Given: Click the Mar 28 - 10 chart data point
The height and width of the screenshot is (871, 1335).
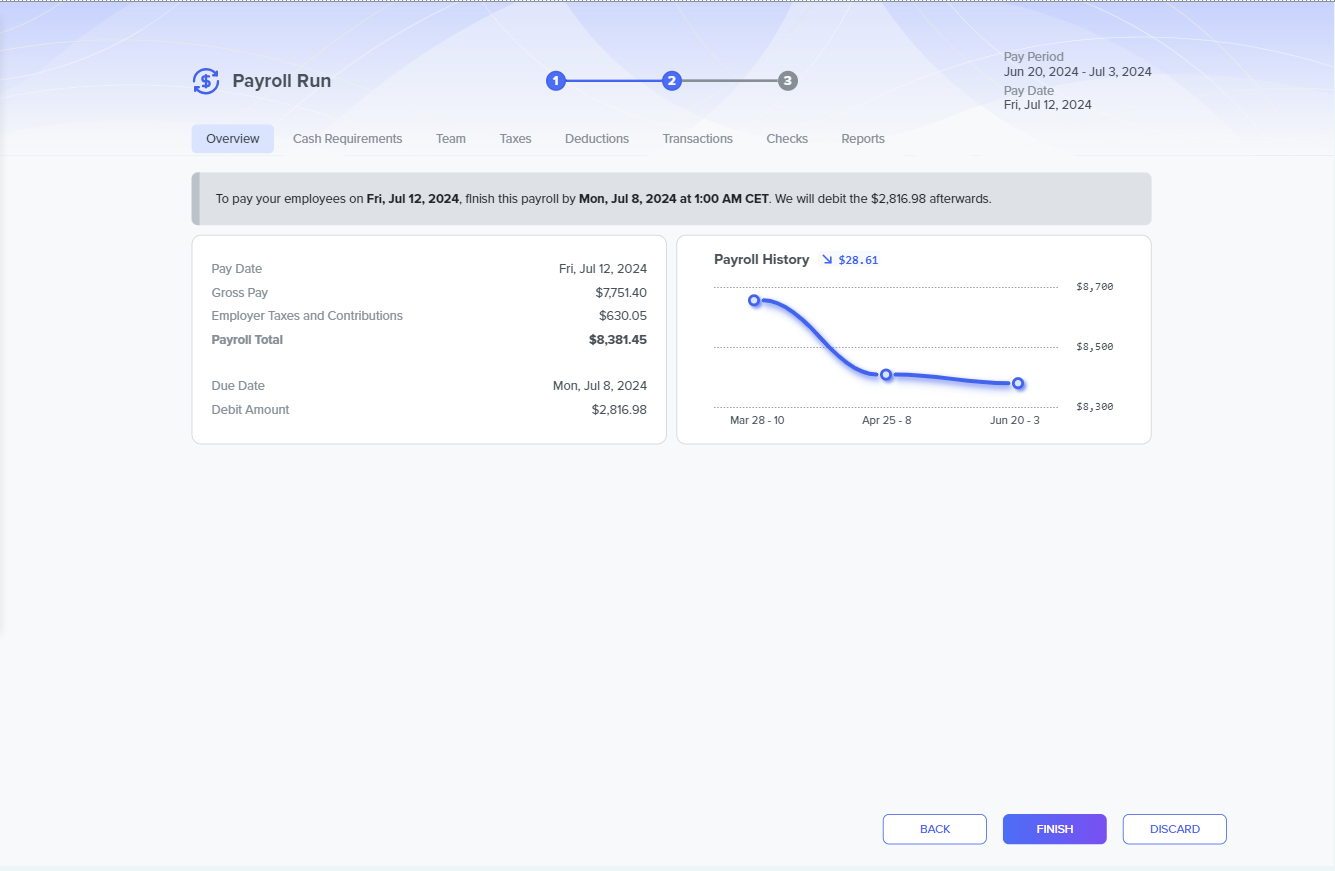Looking at the screenshot, I should point(754,300).
